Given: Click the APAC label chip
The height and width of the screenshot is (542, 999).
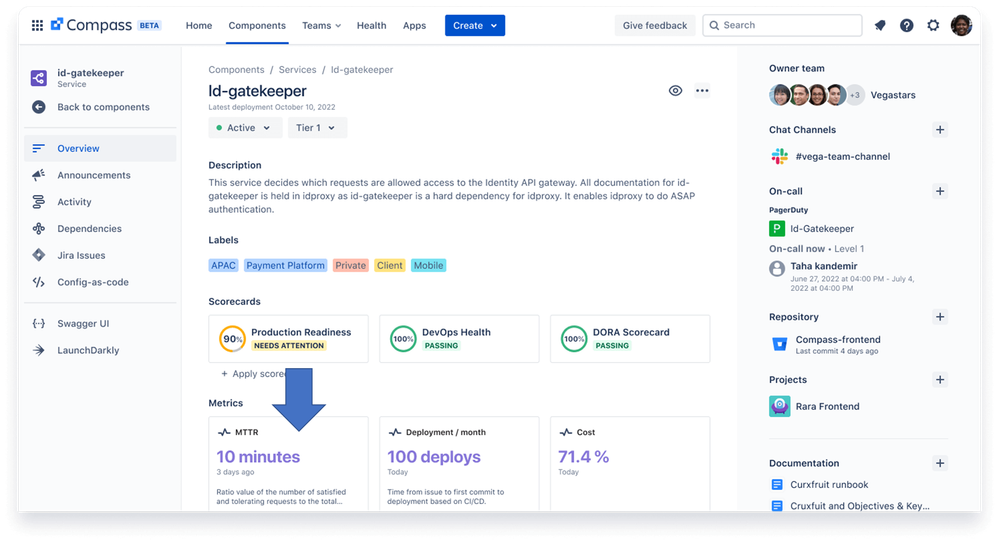Looking at the screenshot, I should point(224,266).
